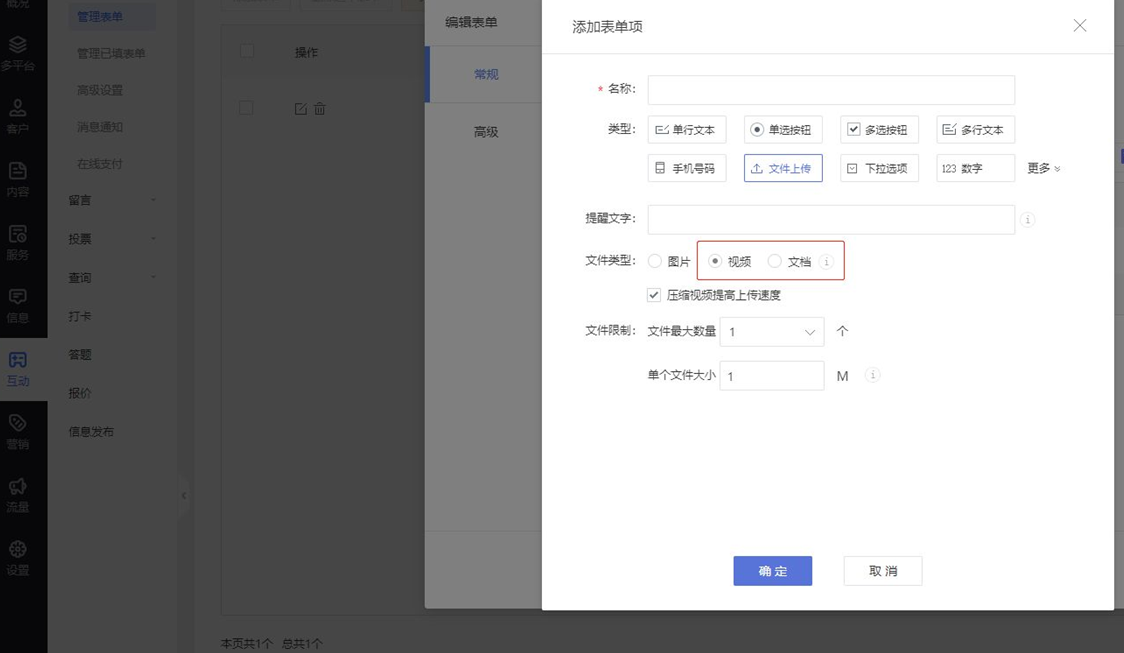This screenshot has height=653, width=1124.
Task: Open 管理表单 menu item
Action: point(111,16)
